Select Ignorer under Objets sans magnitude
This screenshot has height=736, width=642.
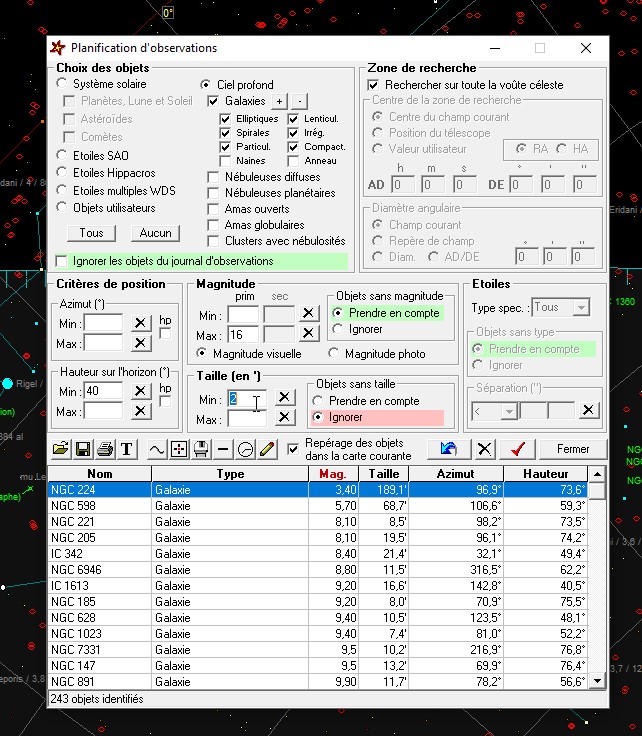337,329
